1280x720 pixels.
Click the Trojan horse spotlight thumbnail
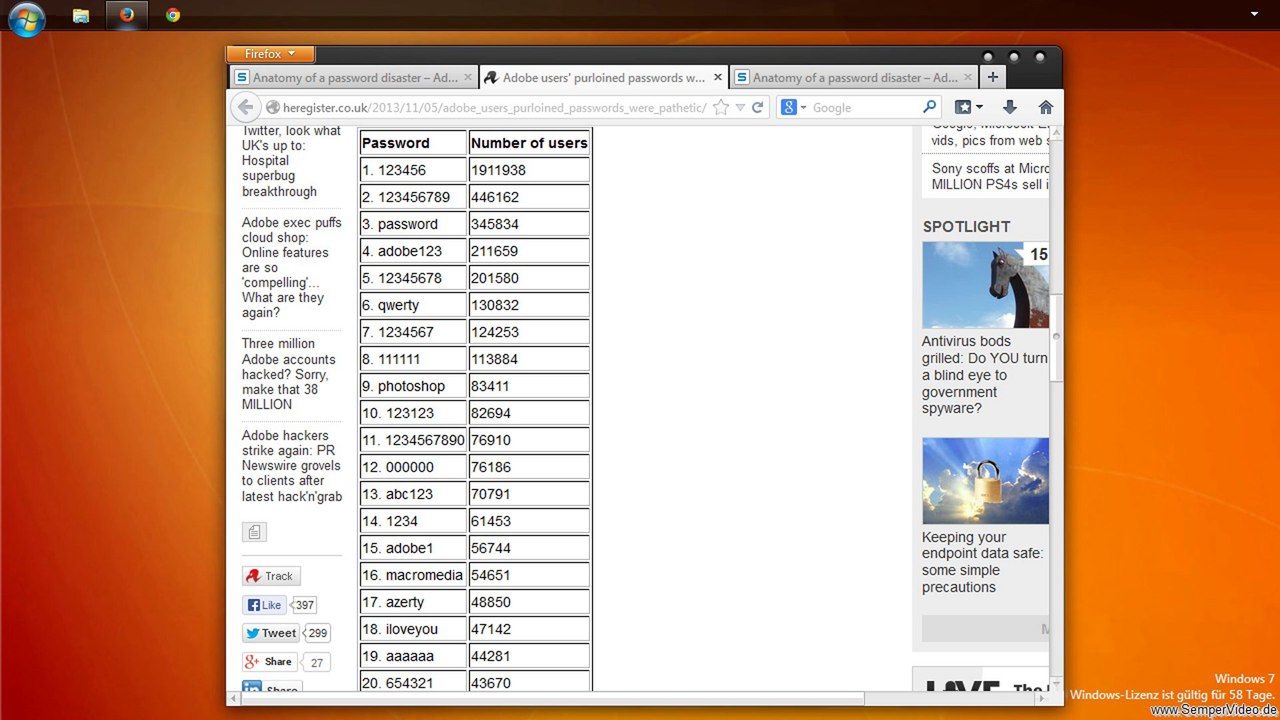click(x=985, y=285)
